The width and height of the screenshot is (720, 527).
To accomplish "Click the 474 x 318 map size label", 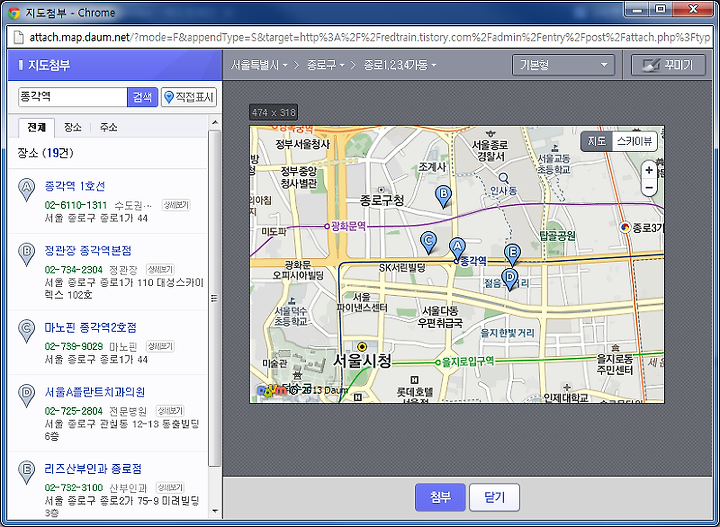I will click(x=274, y=112).
